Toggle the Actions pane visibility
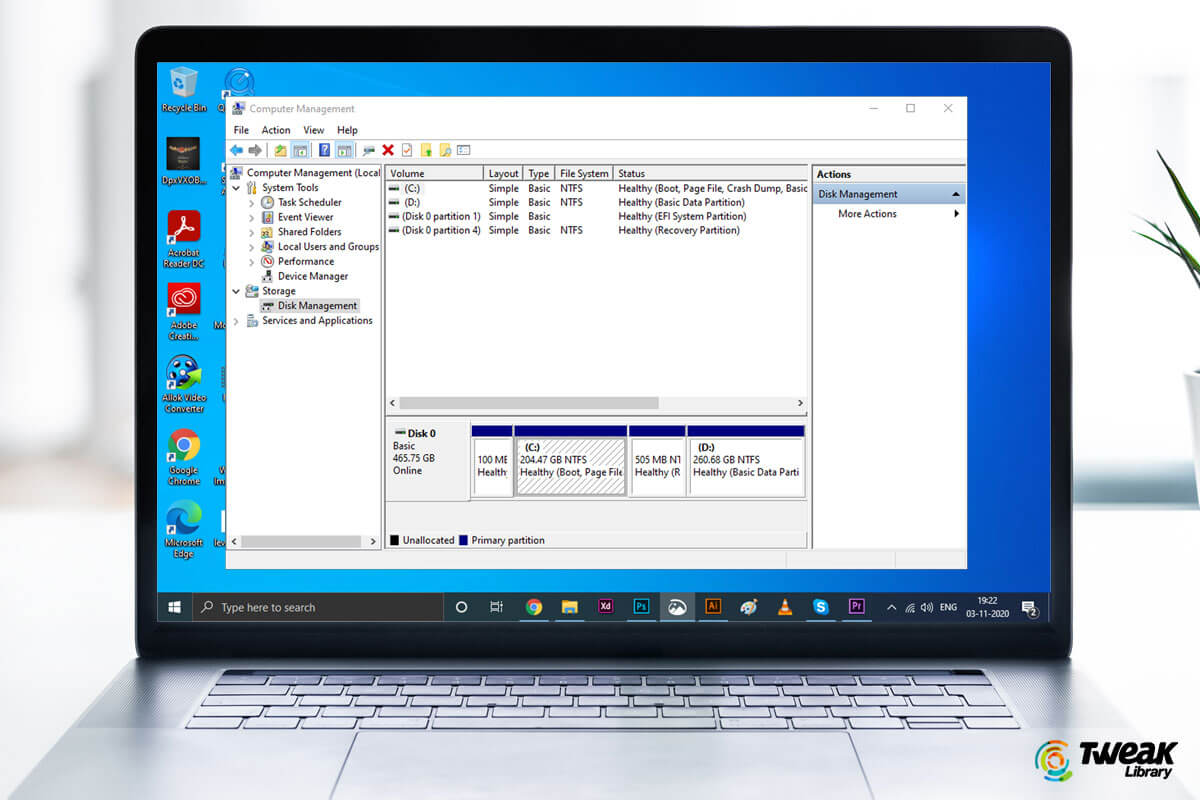Image resolution: width=1200 pixels, height=800 pixels. click(345, 150)
